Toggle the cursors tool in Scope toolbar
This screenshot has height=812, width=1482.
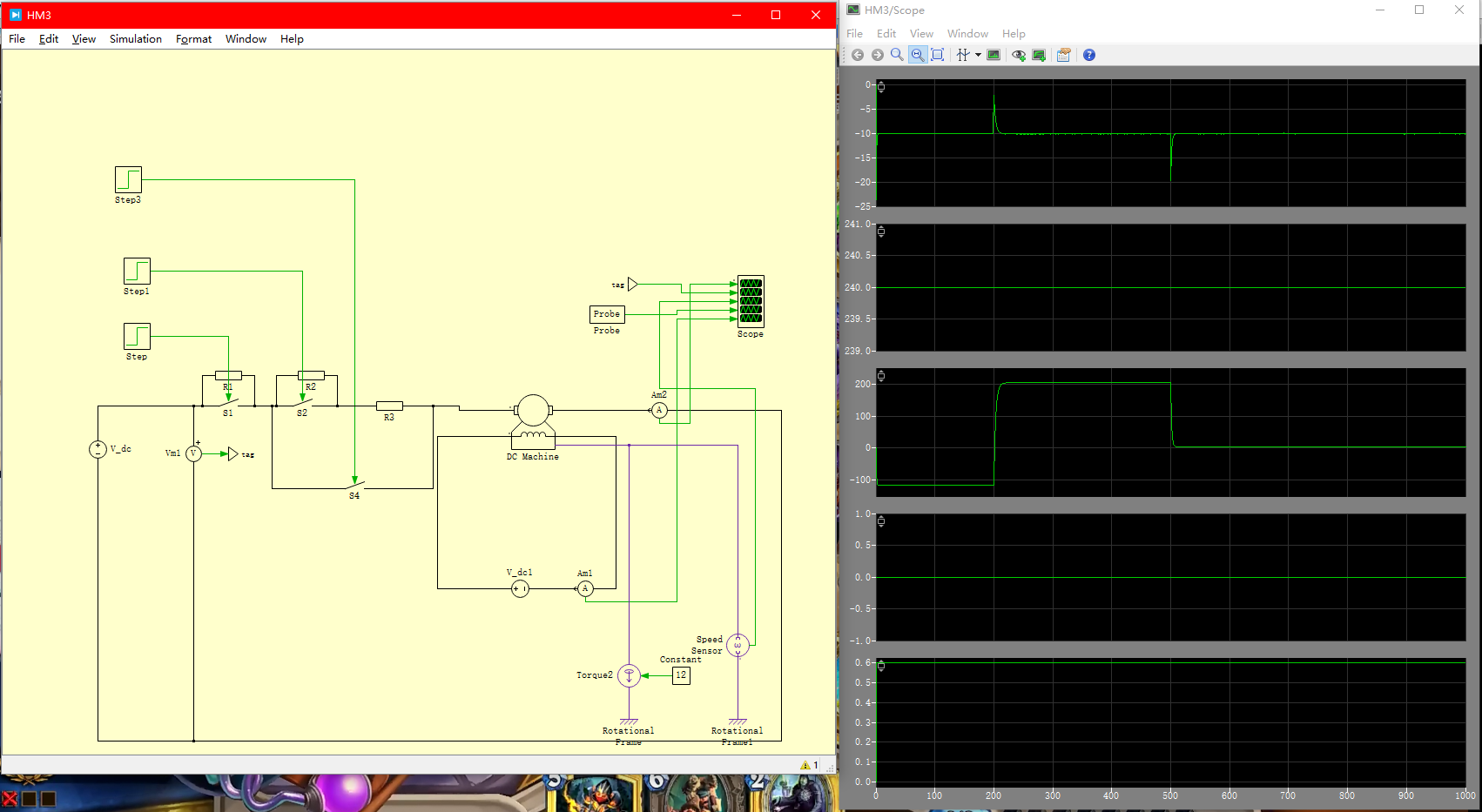pyautogui.click(x=962, y=55)
